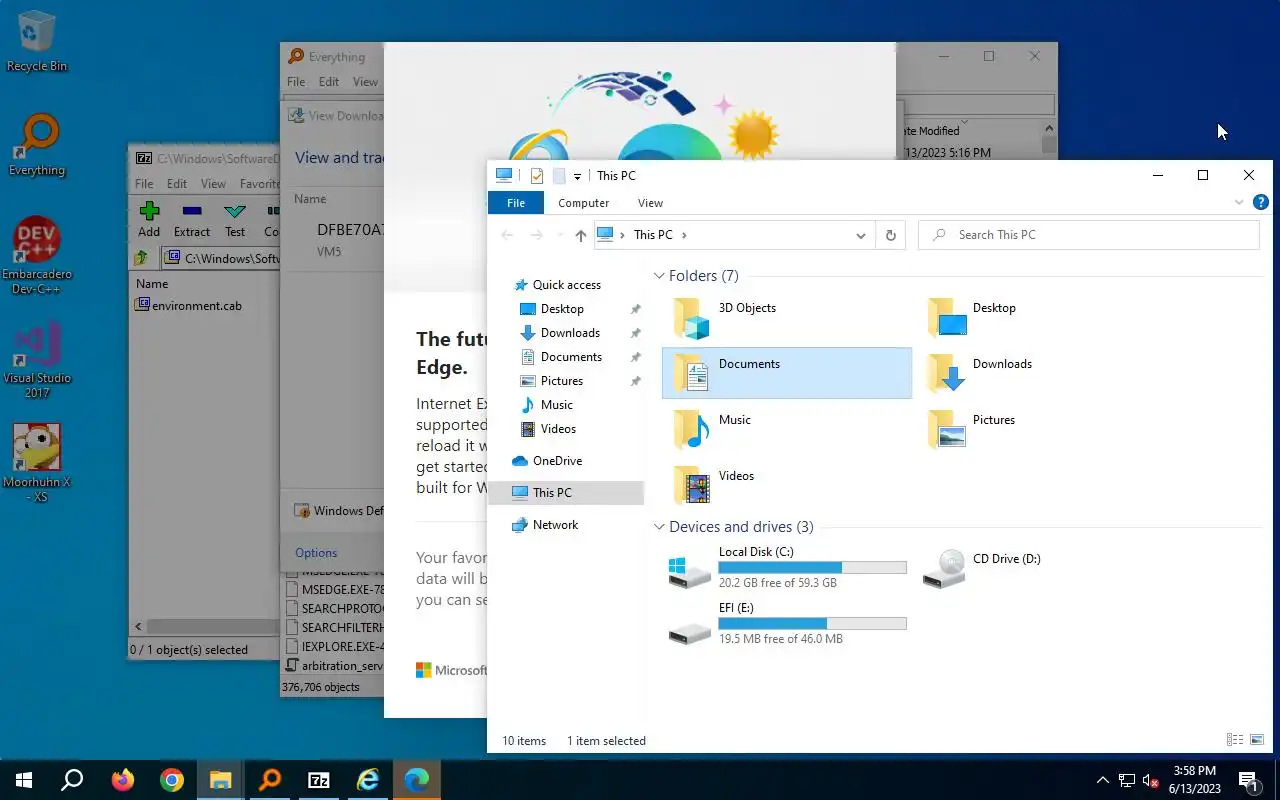Collapse the Folders (7) group

(660, 276)
